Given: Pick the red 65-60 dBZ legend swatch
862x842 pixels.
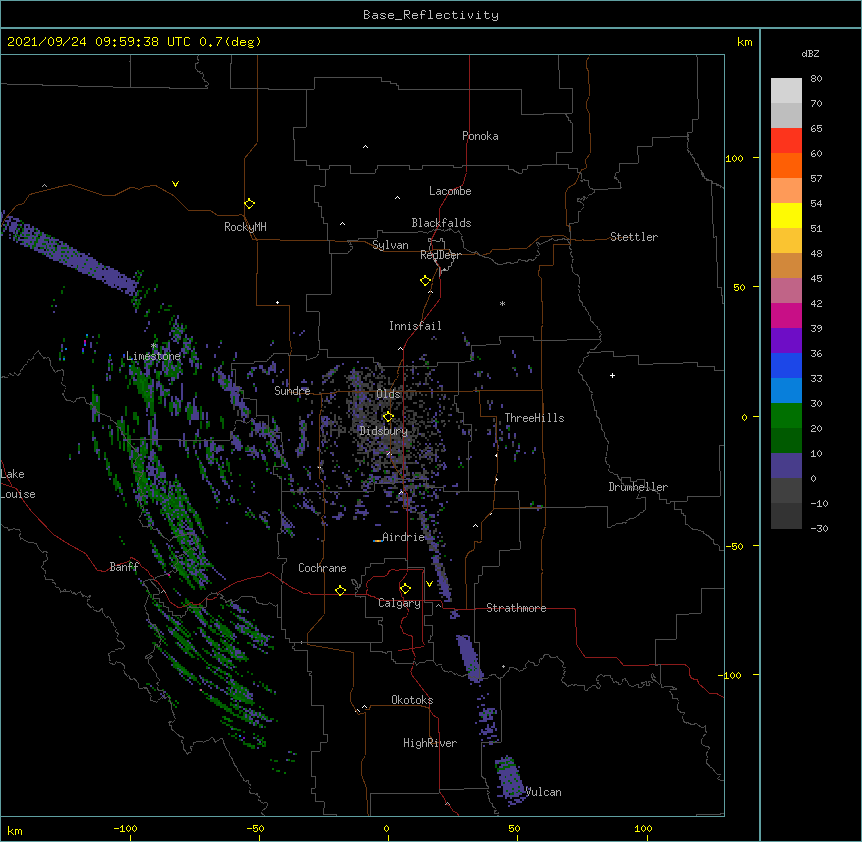Looking at the screenshot, I should coord(786,141).
